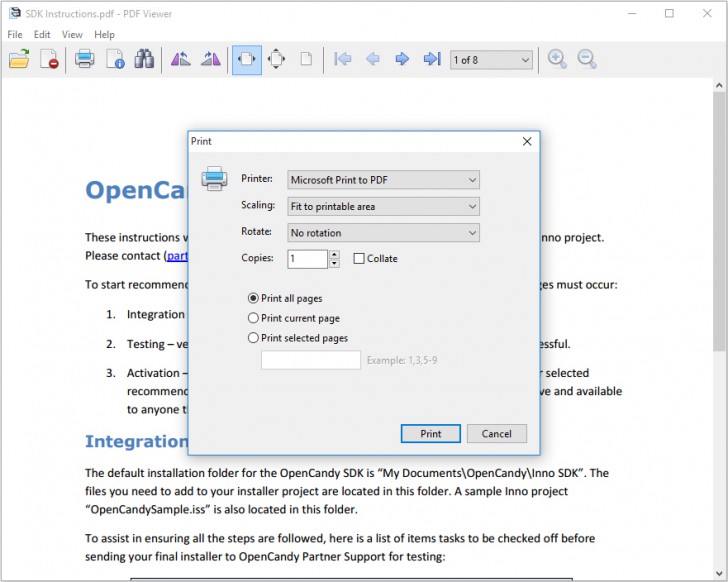Viewport: 728px width, 582px height.
Task: Open the Help menu
Action: tap(104, 34)
